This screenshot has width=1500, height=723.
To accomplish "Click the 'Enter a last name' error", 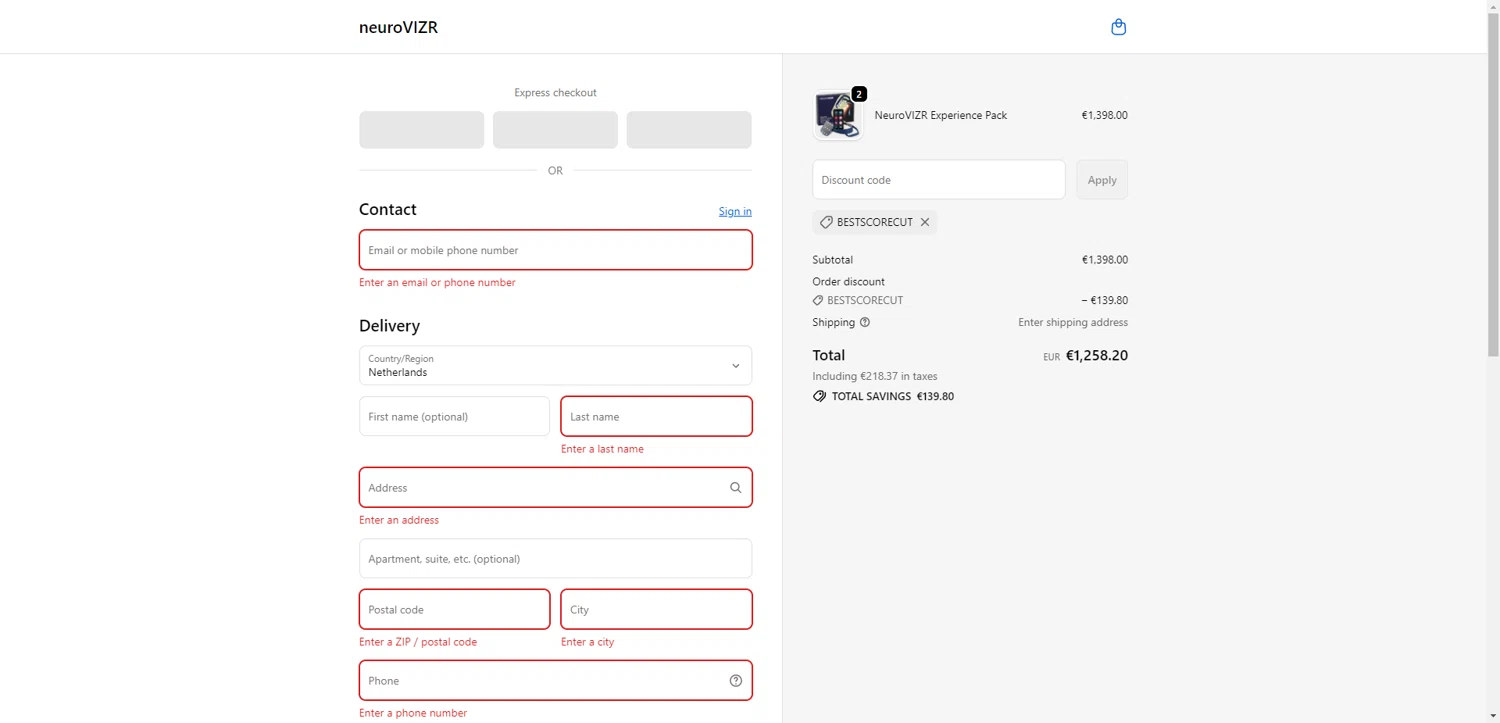I will [x=602, y=449].
